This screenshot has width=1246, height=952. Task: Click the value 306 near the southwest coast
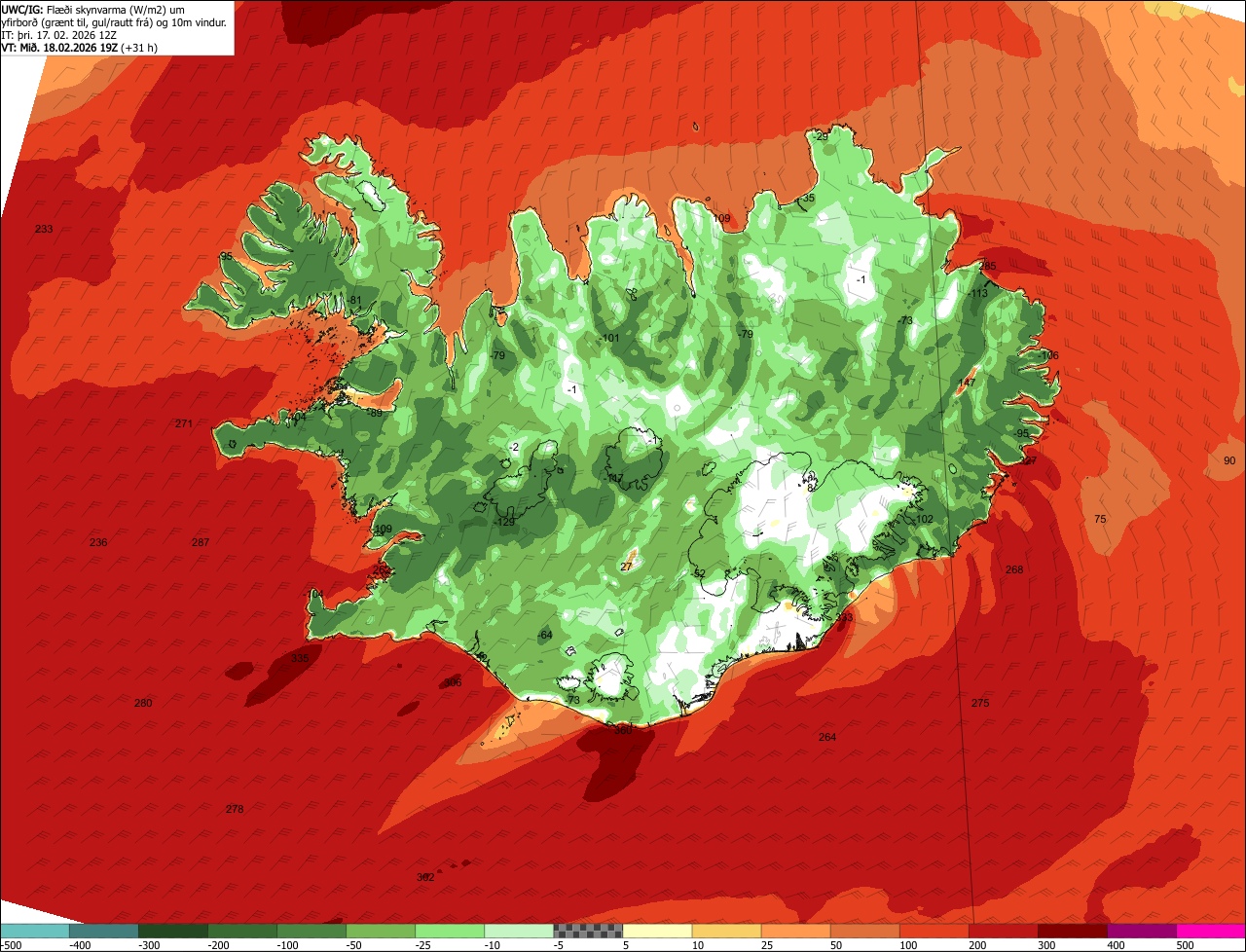pos(453,682)
